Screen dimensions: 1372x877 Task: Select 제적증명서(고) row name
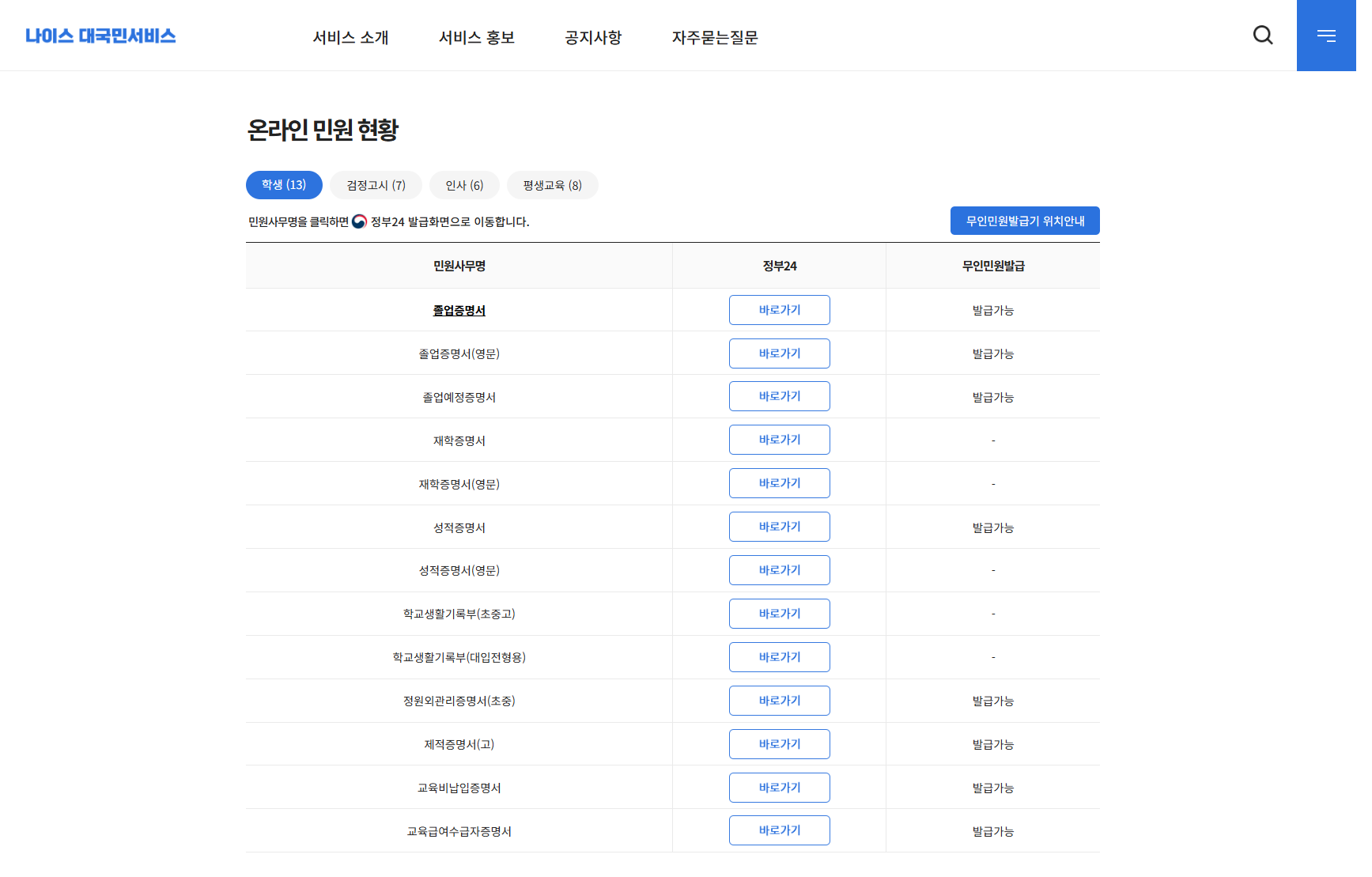459,744
